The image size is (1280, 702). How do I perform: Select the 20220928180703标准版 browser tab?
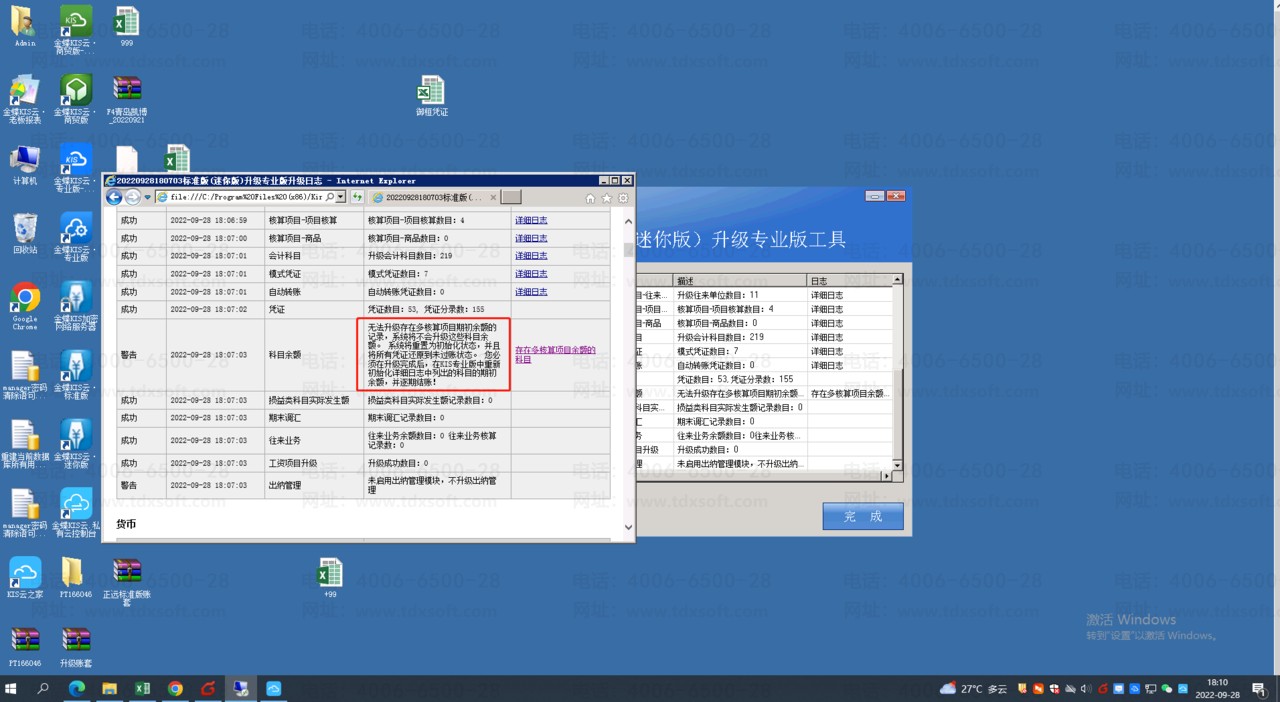click(431, 198)
